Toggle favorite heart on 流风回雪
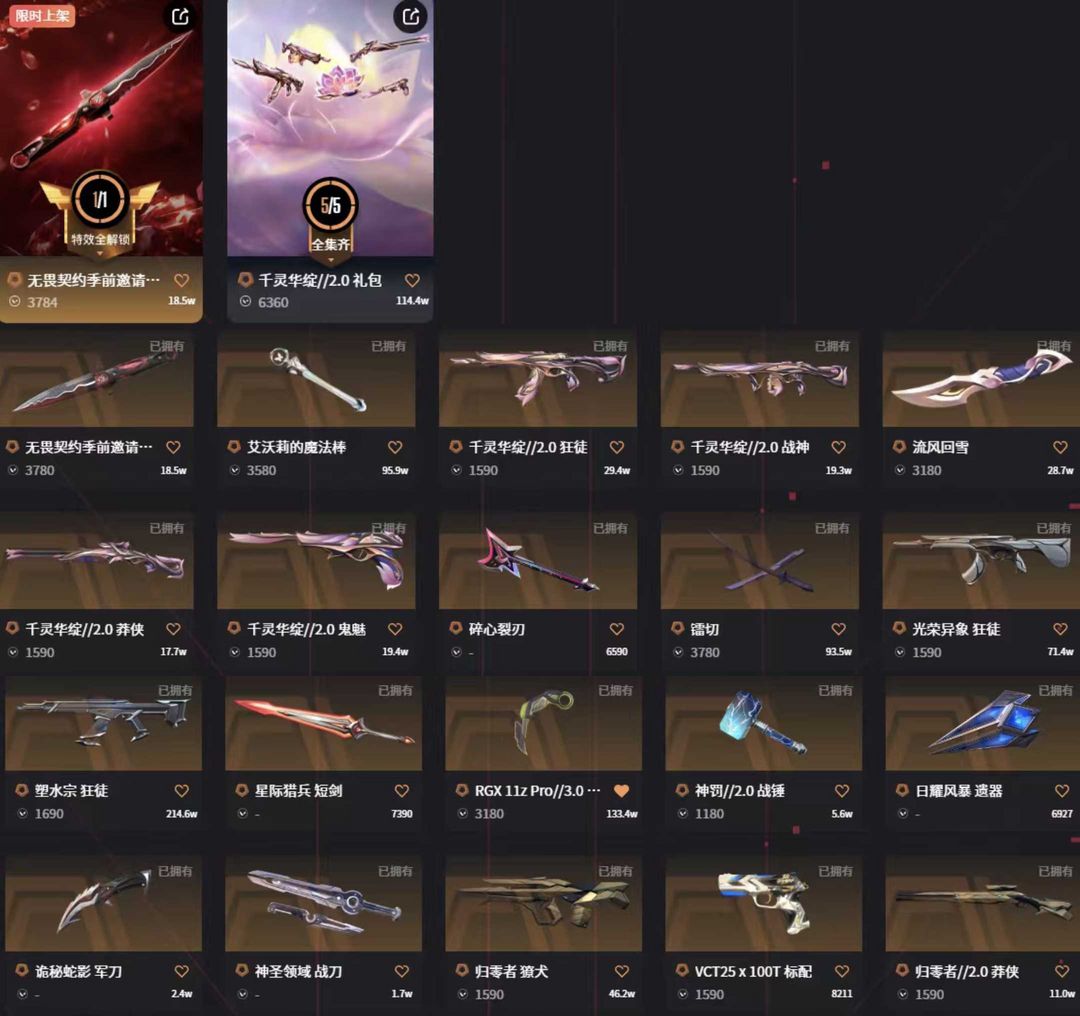The image size is (1080, 1016). pos(1060,447)
